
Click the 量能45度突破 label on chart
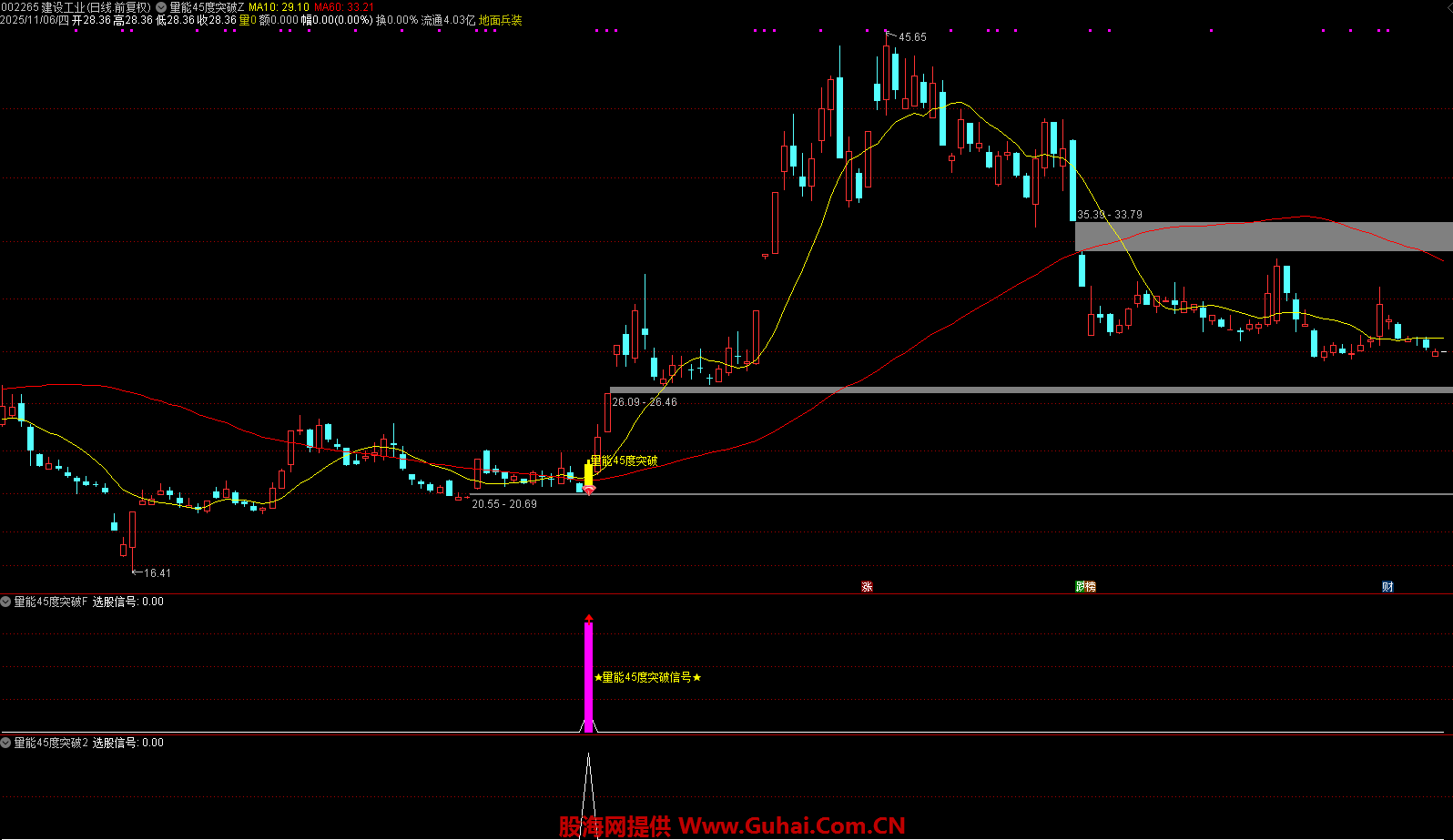(625, 460)
